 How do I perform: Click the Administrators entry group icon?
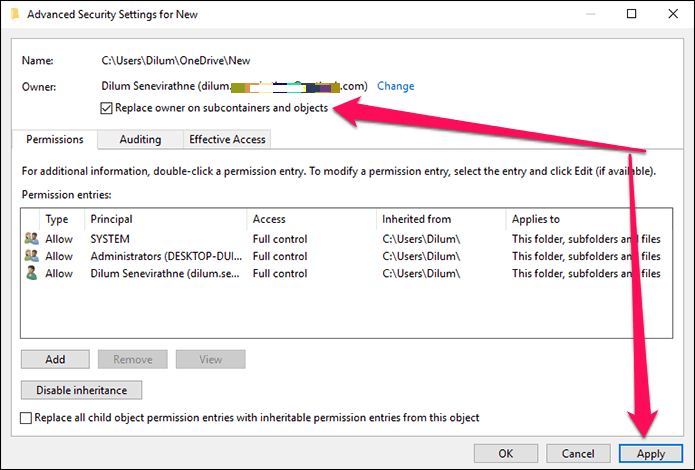tap(31, 256)
